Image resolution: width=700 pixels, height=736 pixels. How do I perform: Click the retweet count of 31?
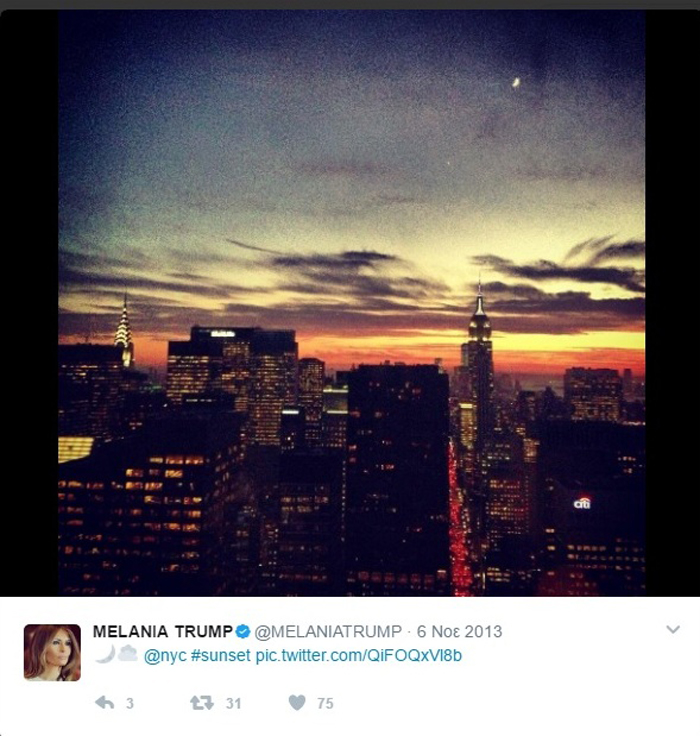(233, 703)
